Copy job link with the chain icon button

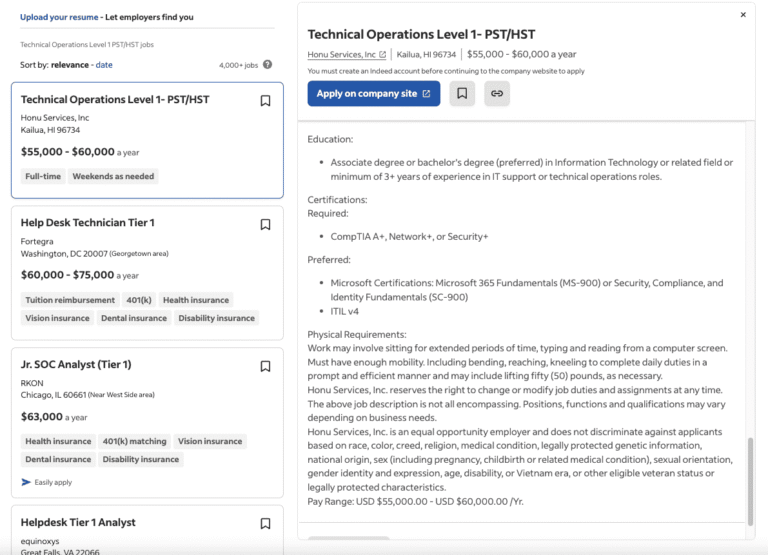[x=497, y=94]
